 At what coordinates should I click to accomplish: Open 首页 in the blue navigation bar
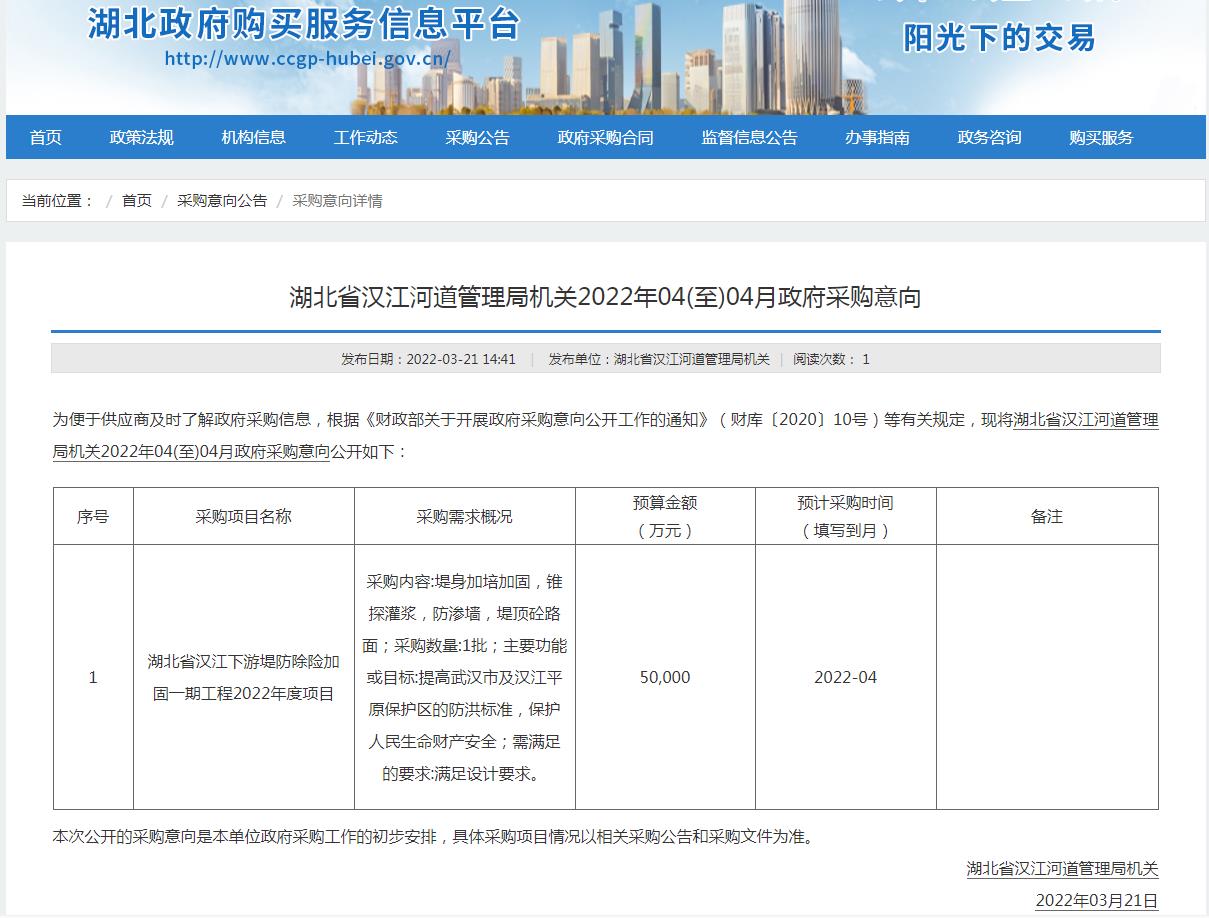click(46, 138)
